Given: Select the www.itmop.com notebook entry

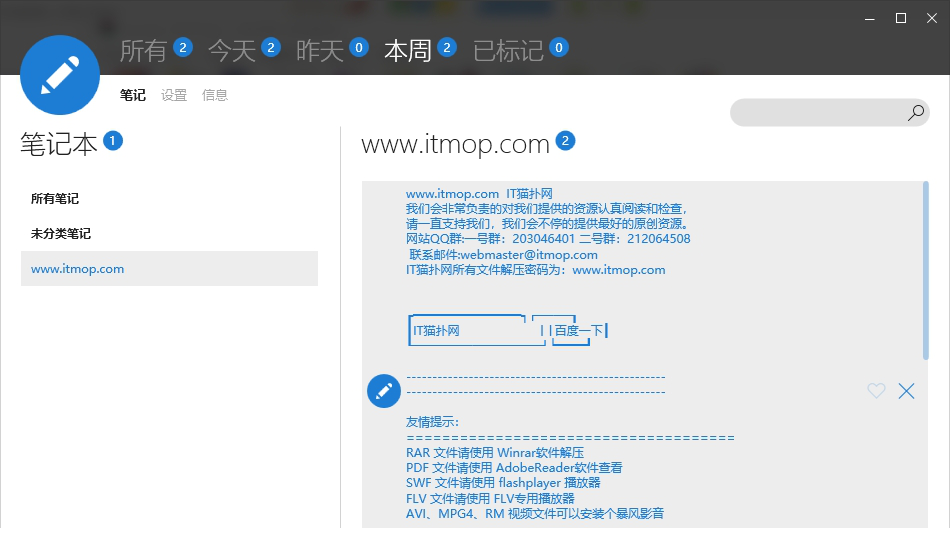Looking at the screenshot, I should pos(170,268).
